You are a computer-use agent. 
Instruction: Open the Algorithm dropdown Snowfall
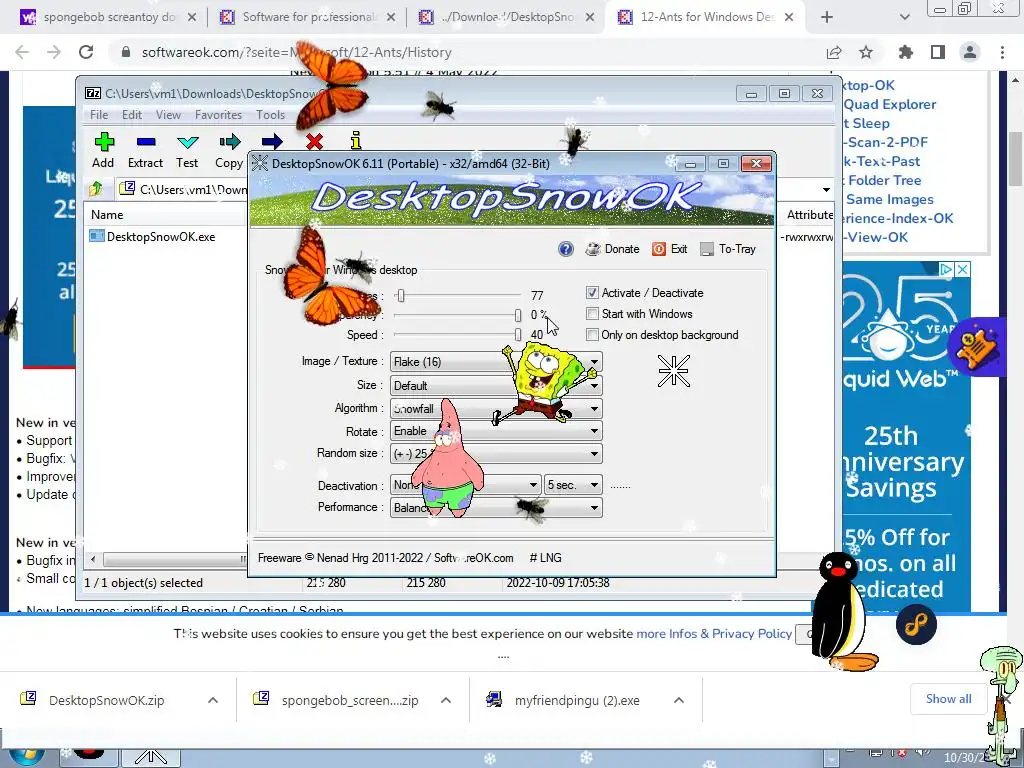(496, 409)
